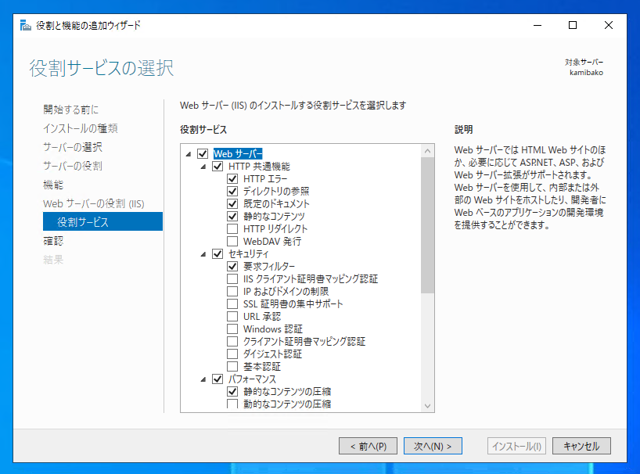Toggle the パフォーマンス checkbox

tap(218, 379)
